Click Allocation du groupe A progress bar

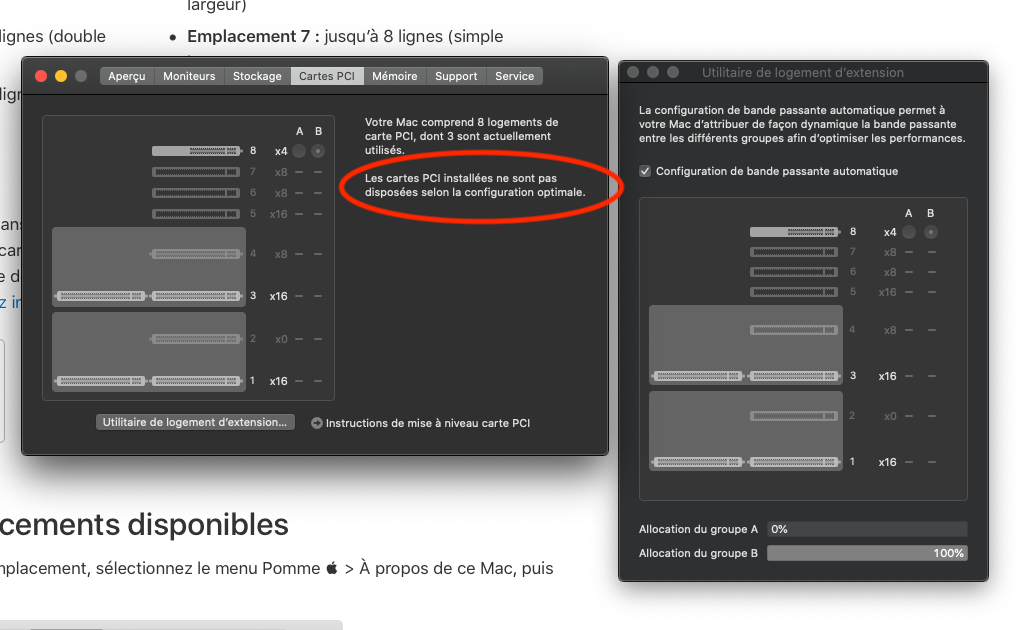pos(867,529)
